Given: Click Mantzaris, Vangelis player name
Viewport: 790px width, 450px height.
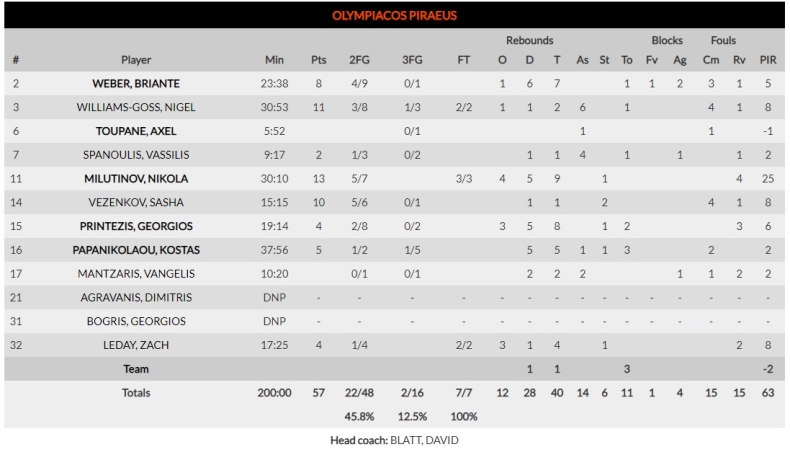Looking at the screenshot, I should (x=136, y=274).
